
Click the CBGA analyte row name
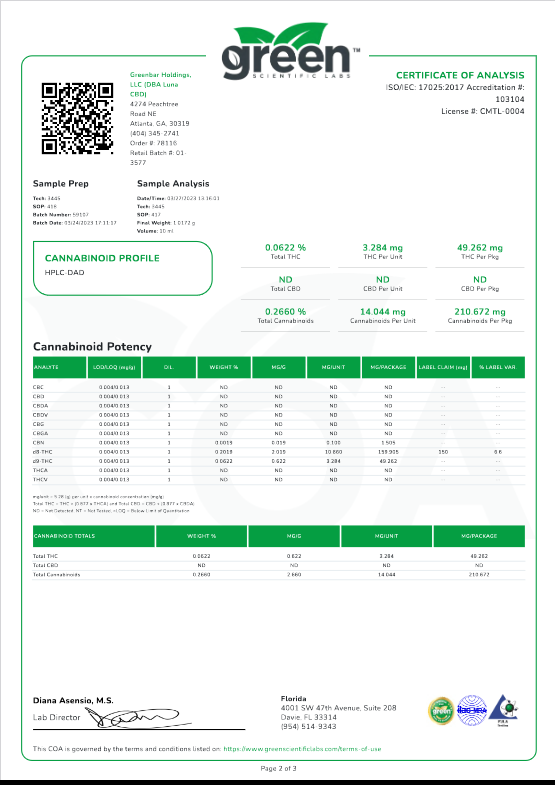(41, 433)
